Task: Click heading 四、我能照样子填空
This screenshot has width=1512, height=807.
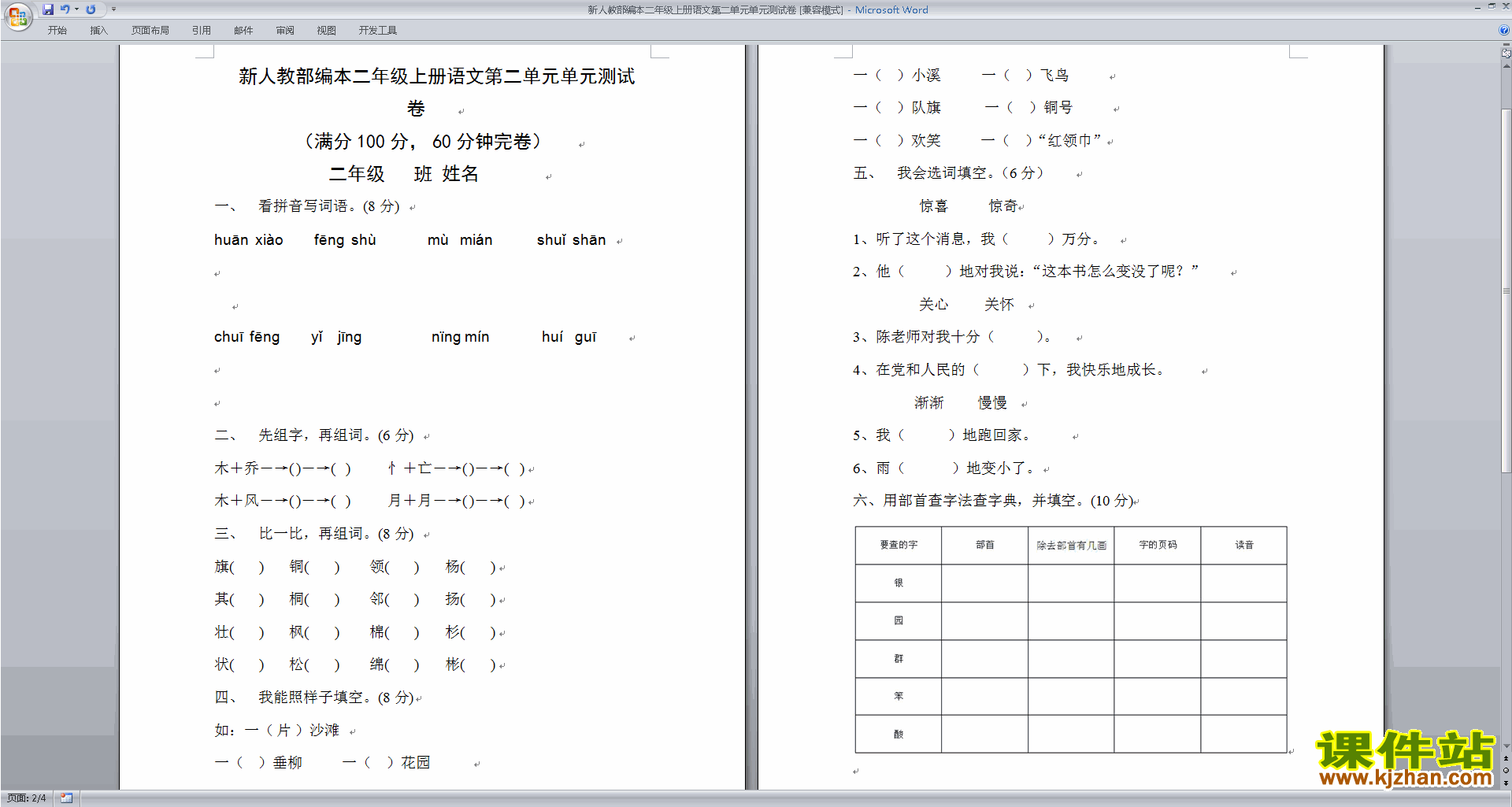Action: (x=314, y=698)
